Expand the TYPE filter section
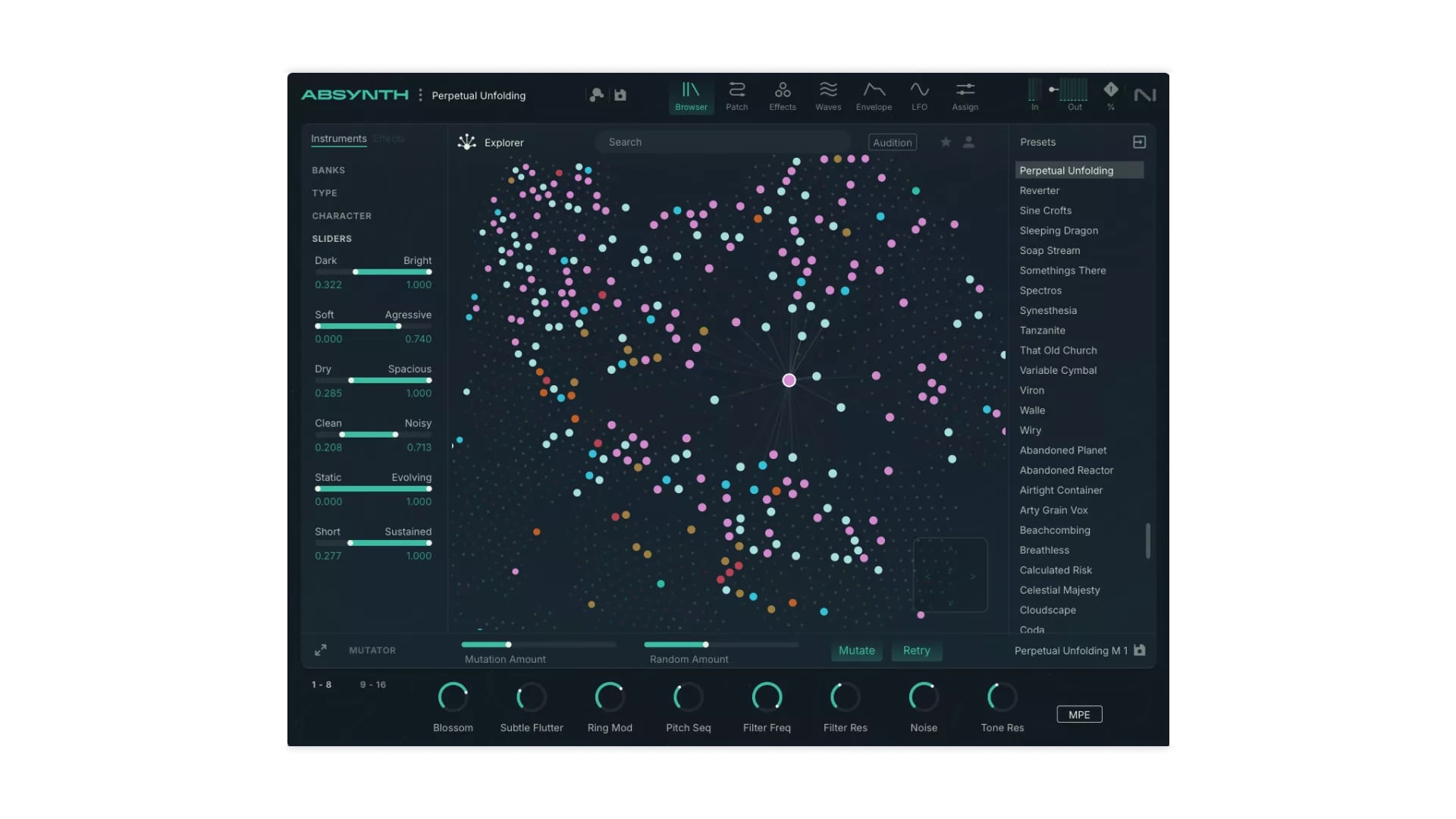Viewport: 1456px width, 819px height. (325, 193)
